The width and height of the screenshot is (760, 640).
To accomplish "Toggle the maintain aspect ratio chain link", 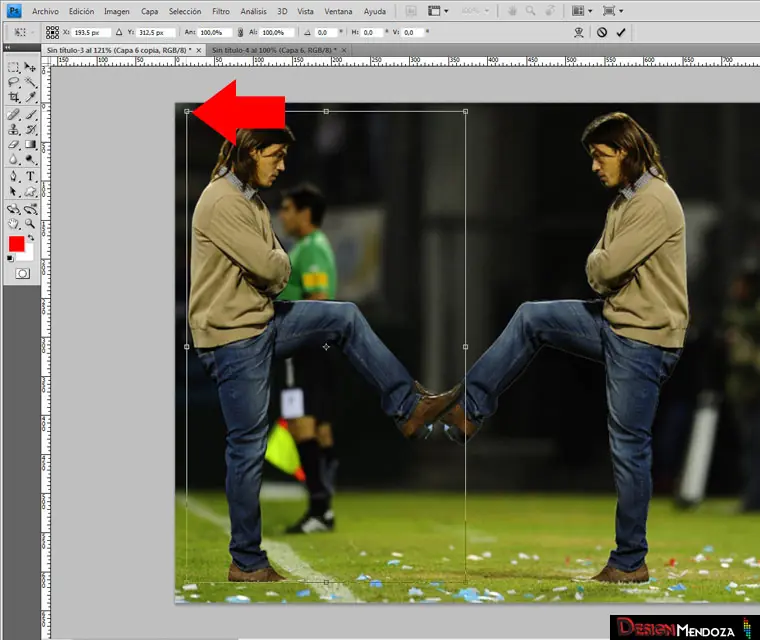I will [x=240, y=32].
